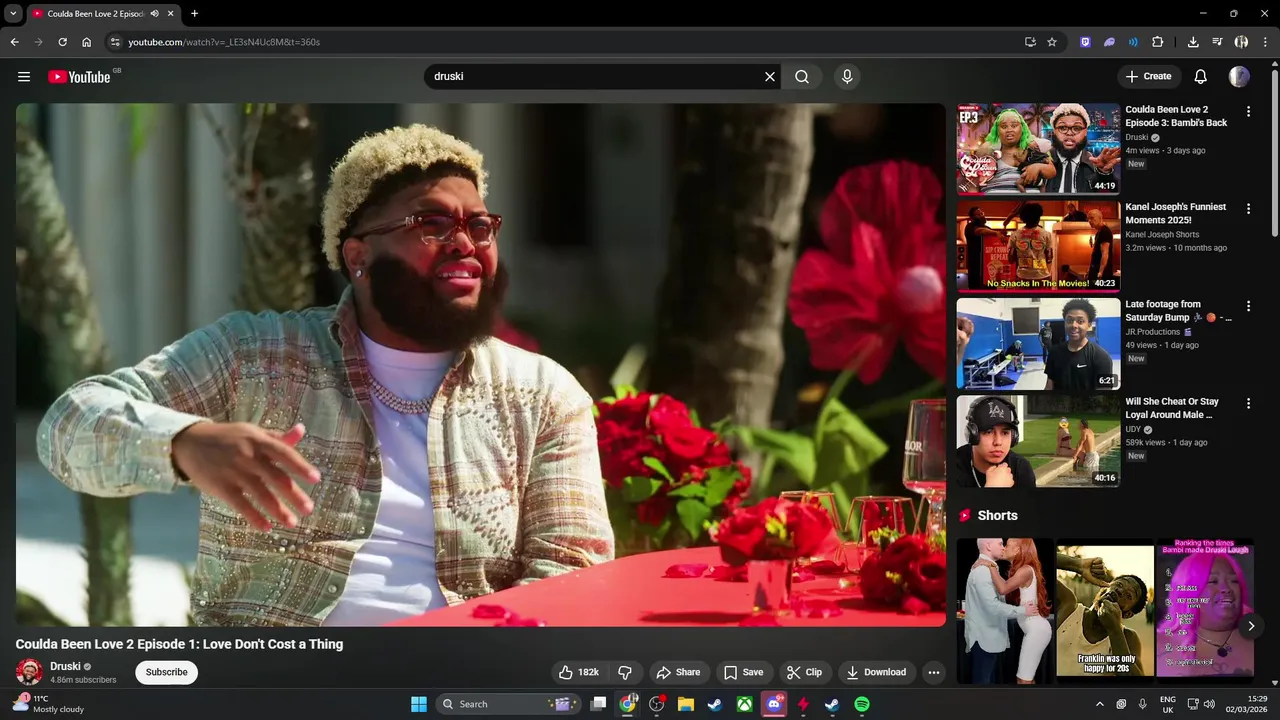Image resolution: width=1280 pixels, height=720 pixels.
Task: Open Discord from the taskbar
Action: tap(773, 704)
